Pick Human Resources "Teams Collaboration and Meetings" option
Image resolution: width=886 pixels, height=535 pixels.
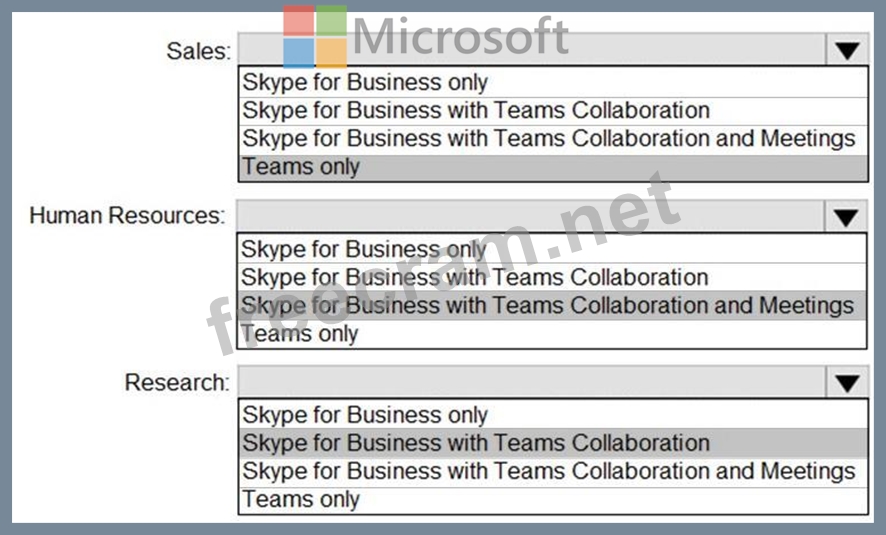pos(548,305)
